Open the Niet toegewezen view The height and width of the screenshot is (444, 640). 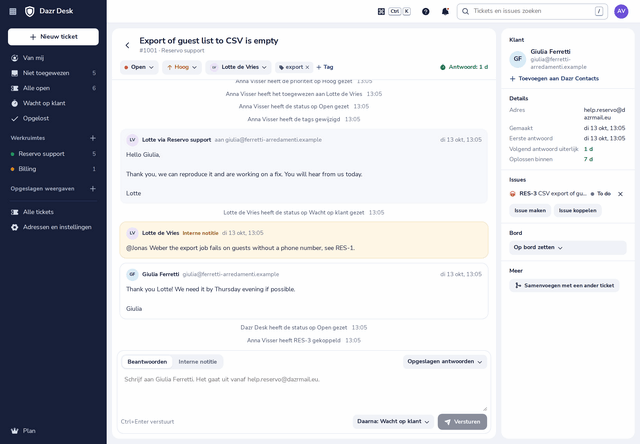click(53, 73)
